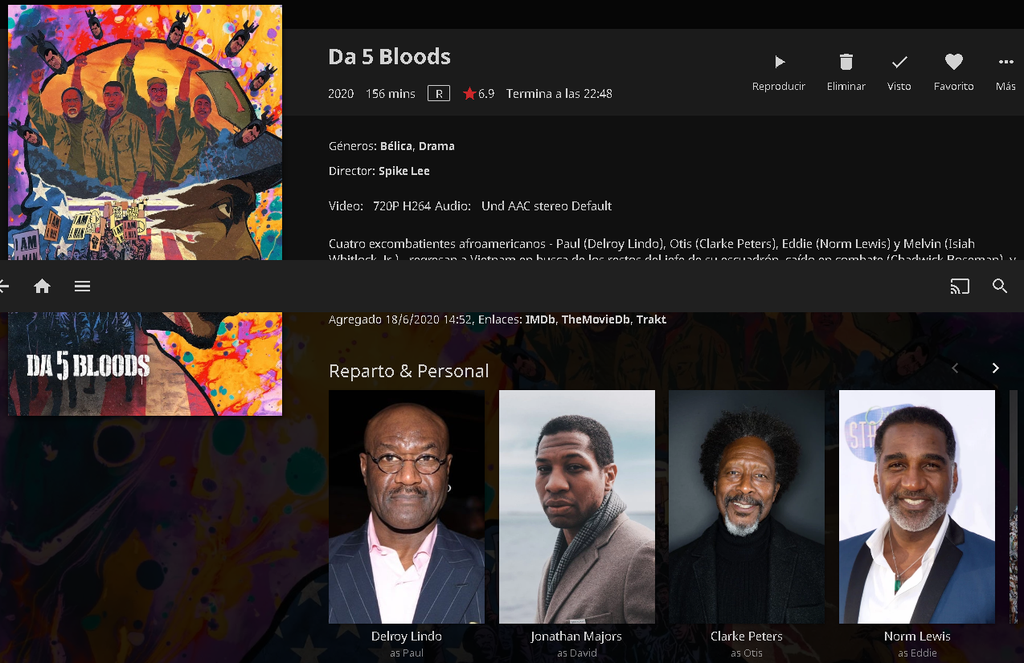The width and height of the screenshot is (1024, 663).
Task: Click the R rating badge
Action: pos(439,93)
